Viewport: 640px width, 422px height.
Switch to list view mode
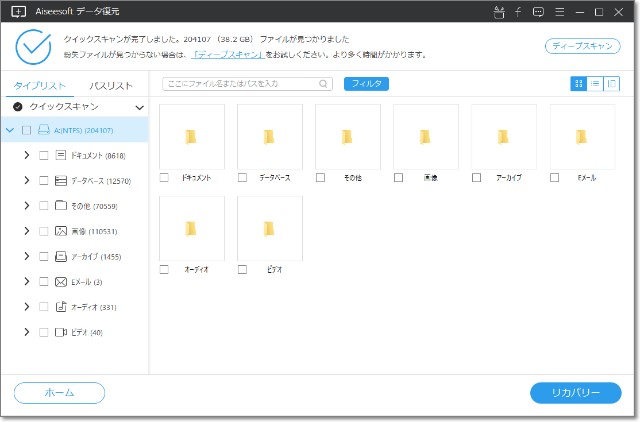pyautogui.click(x=595, y=84)
